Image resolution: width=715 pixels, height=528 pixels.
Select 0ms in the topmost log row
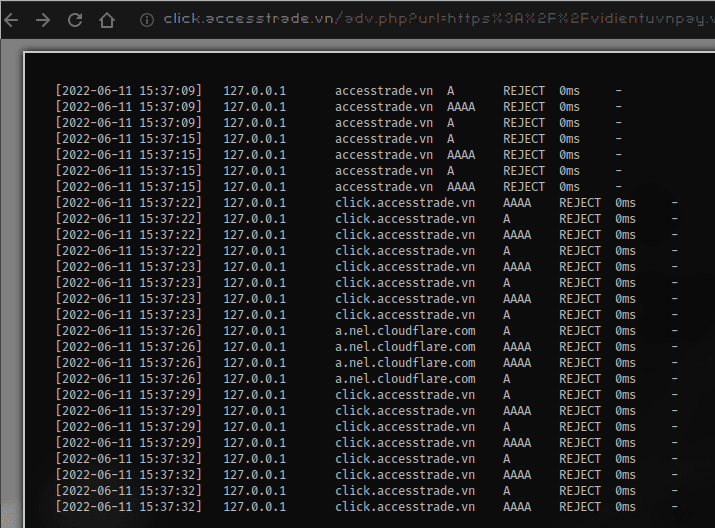pos(570,91)
